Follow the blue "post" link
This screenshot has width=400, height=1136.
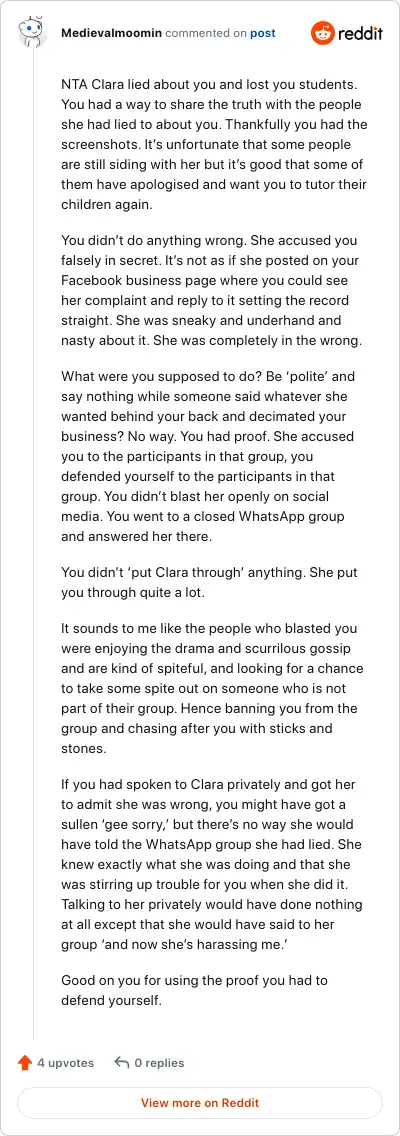point(262,33)
